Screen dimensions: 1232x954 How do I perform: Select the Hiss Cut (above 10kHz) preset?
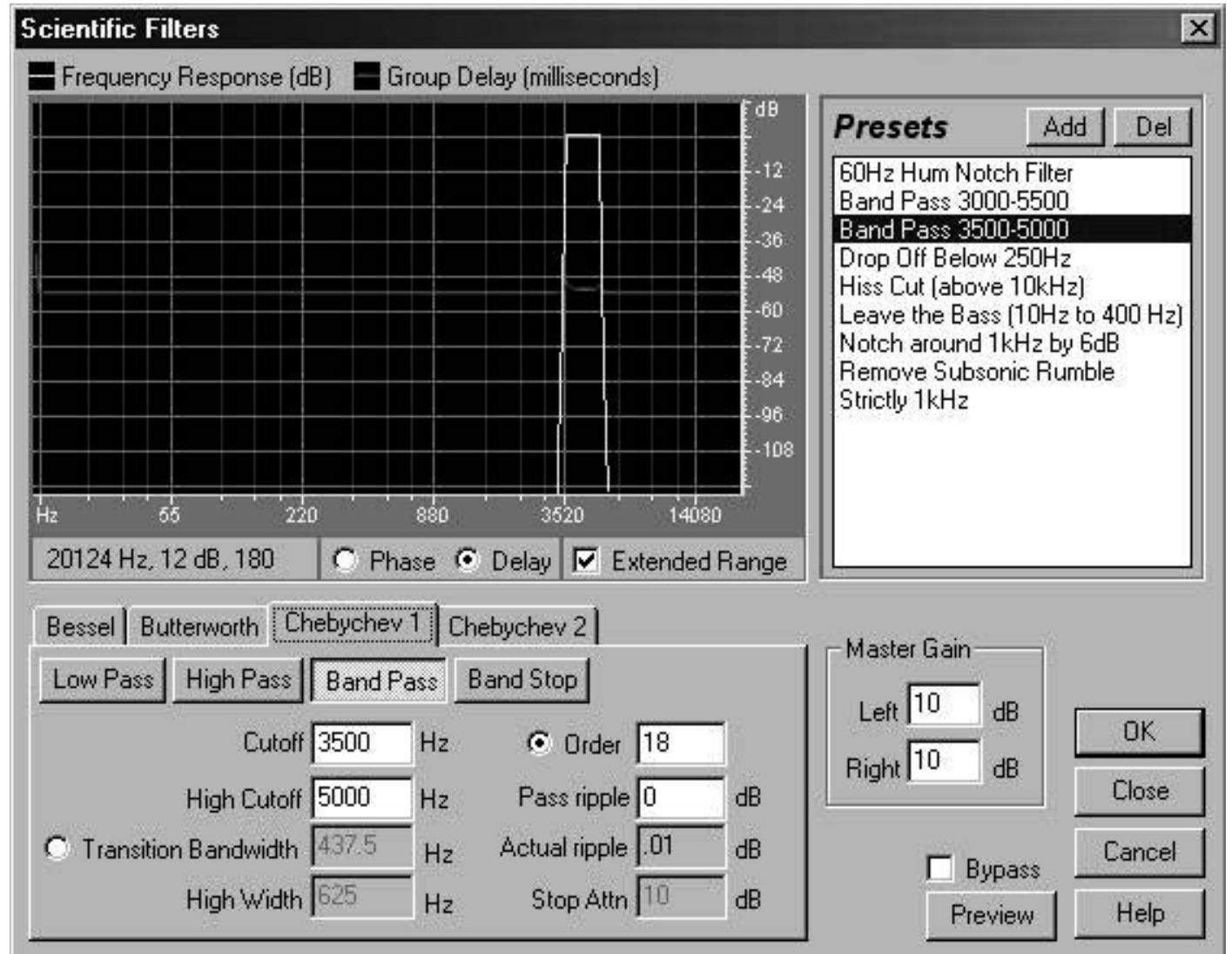tap(1012, 286)
